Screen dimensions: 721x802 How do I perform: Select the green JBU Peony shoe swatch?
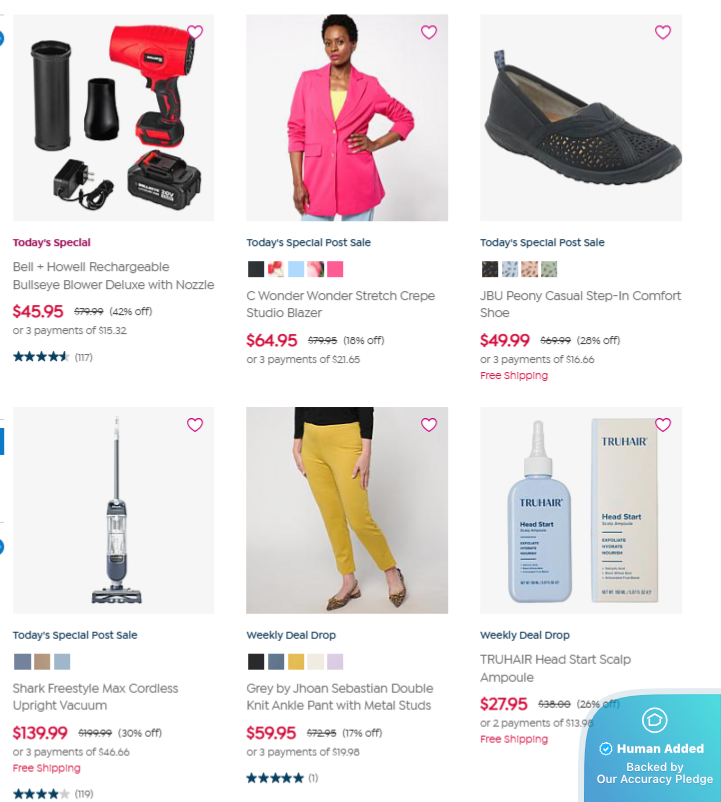pyautogui.click(x=549, y=269)
